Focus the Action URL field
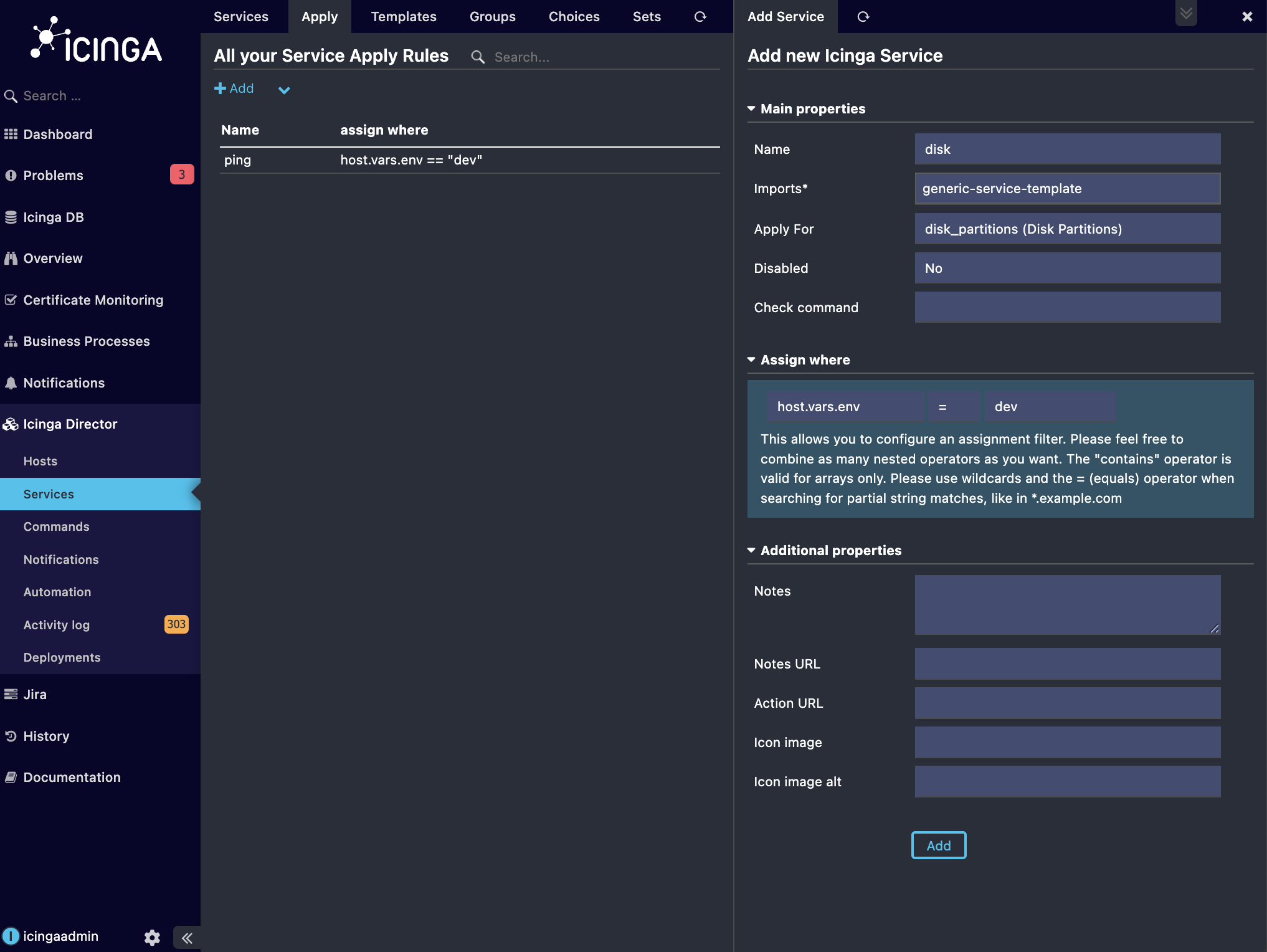This screenshot has height=952, width=1267. (x=1068, y=703)
